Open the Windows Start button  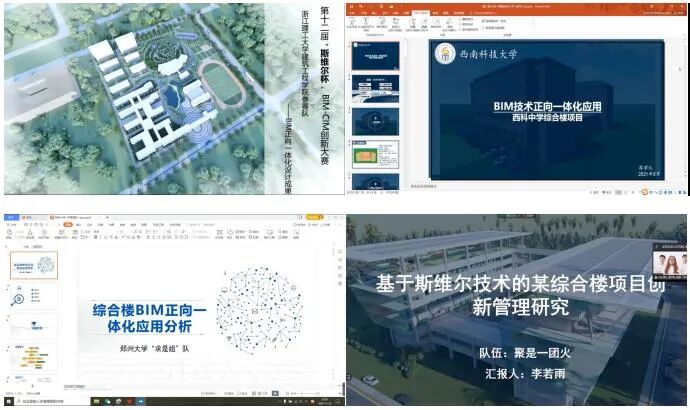click(x=8, y=402)
